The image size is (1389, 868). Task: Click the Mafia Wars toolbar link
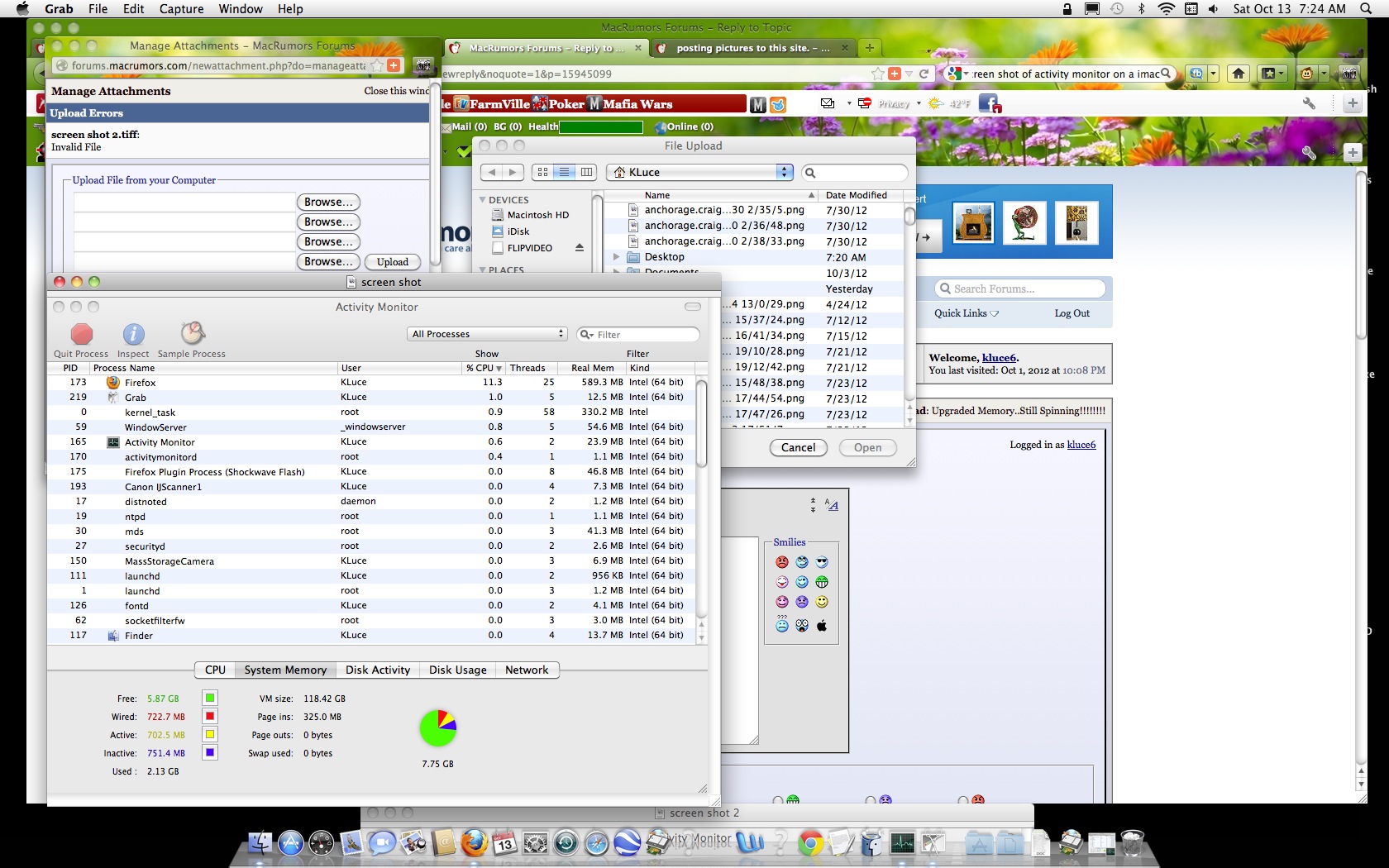630,104
